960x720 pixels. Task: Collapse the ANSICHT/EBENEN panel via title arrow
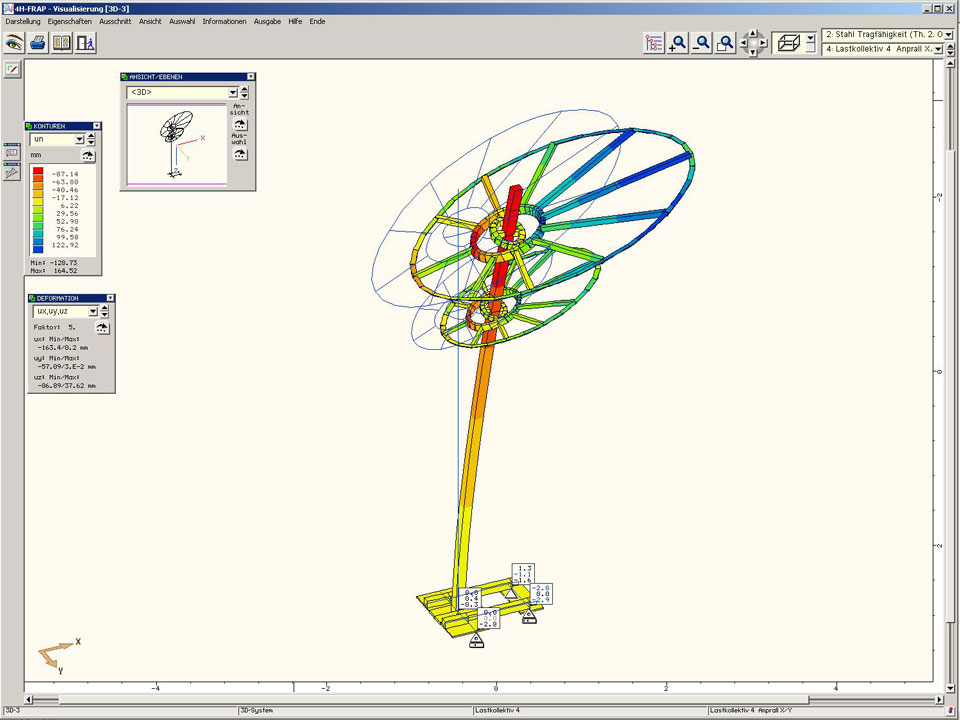(251, 76)
